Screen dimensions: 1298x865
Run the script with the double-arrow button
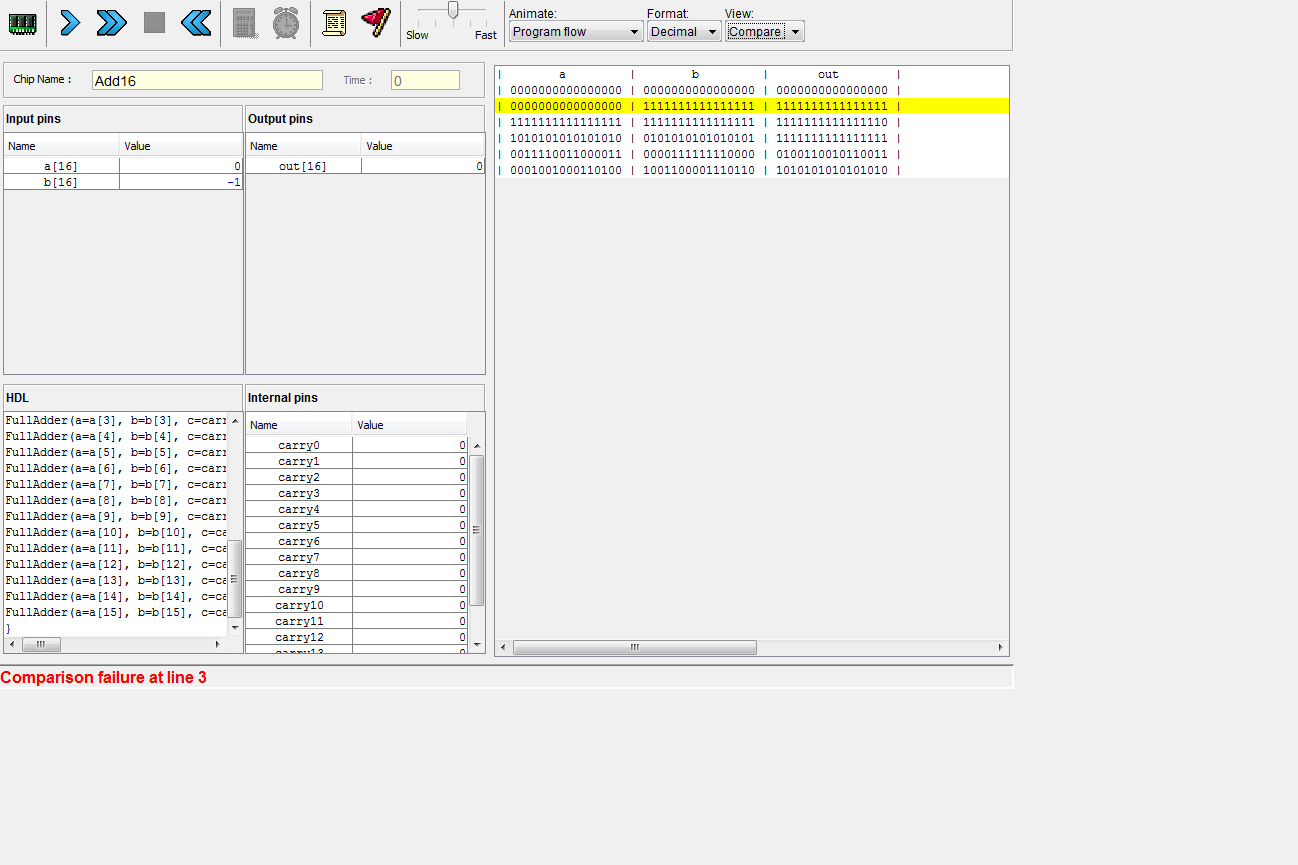coord(111,23)
